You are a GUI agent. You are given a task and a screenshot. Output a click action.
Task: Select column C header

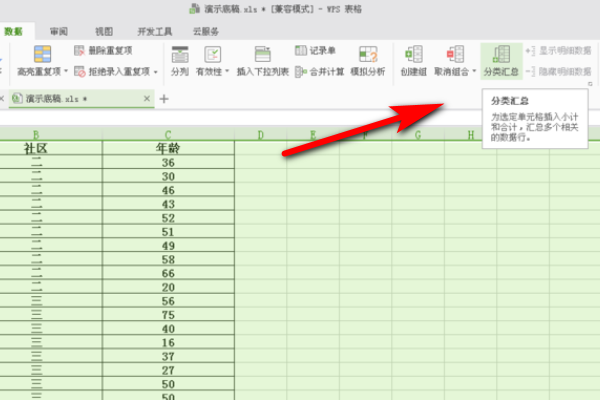(x=168, y=135)
